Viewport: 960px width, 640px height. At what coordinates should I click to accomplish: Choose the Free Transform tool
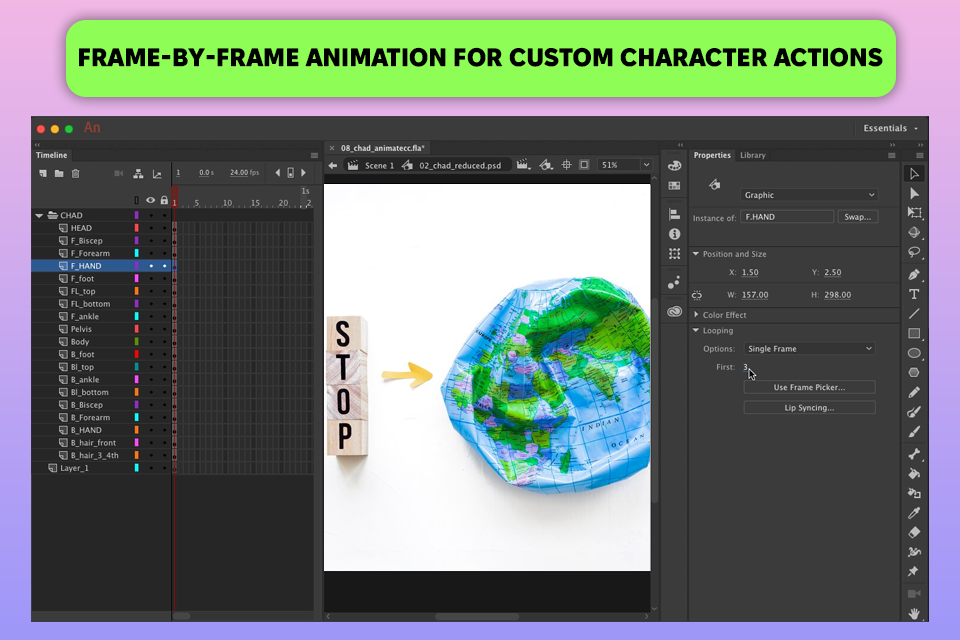[914, 213]
